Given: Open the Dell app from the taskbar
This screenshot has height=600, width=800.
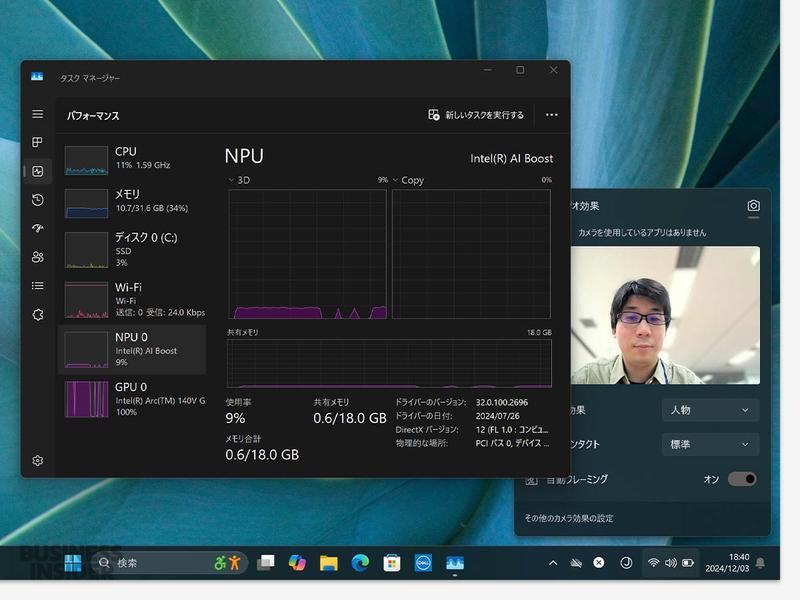Looking at the screenshot, I should tap(423, 563).
